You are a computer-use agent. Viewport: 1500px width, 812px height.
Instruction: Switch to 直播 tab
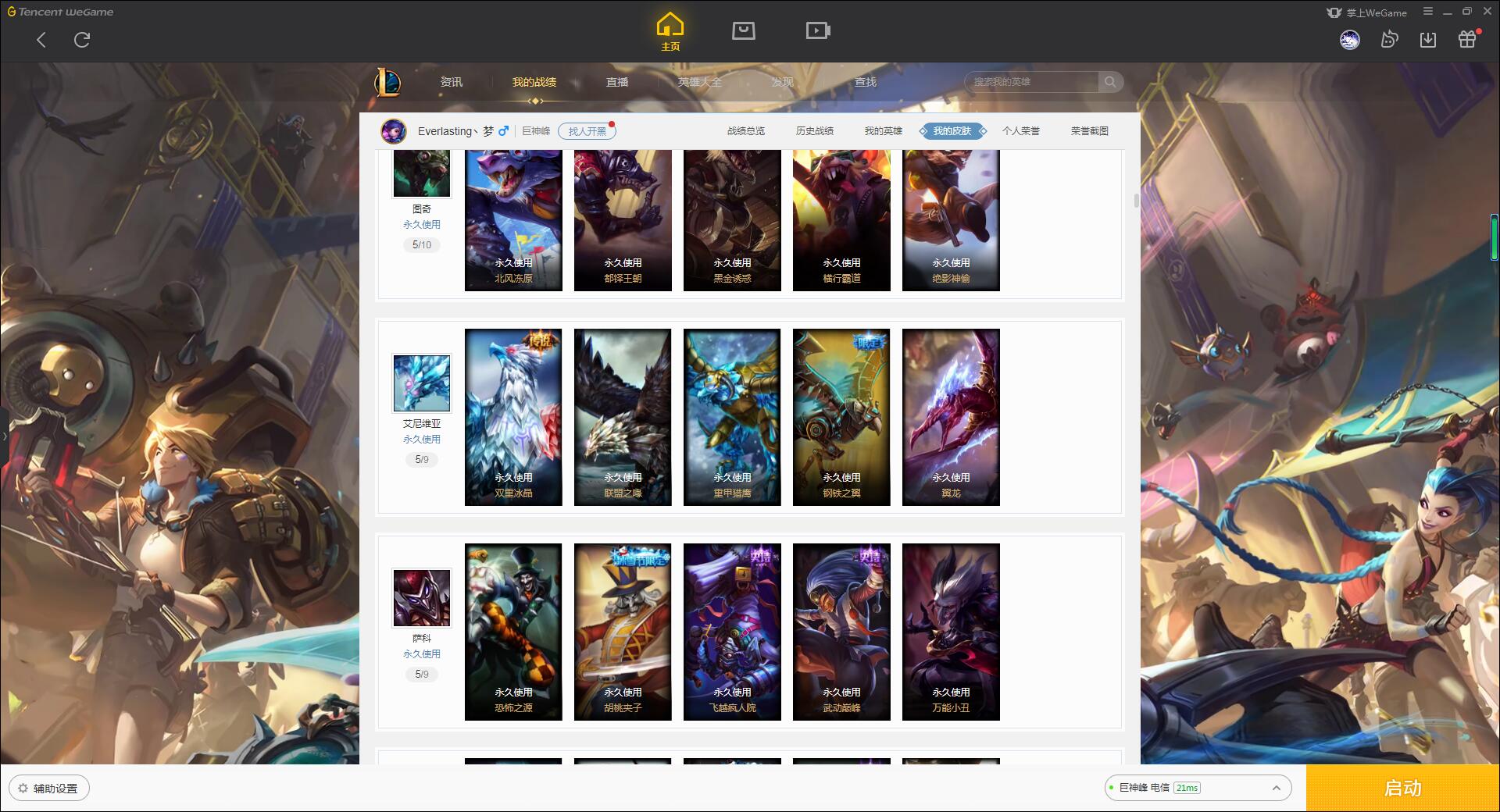pyautogui.click(x=617, y=82)
